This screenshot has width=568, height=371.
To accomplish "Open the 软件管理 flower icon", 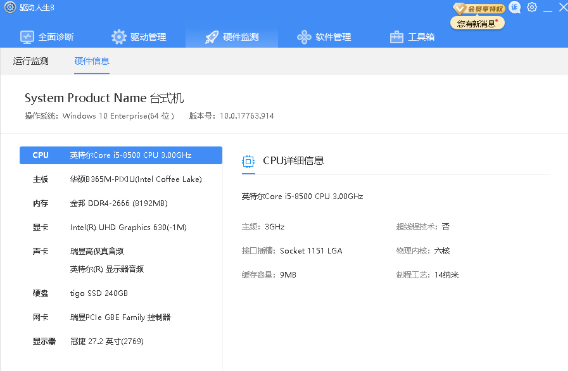I will click(x=304, y=37).
